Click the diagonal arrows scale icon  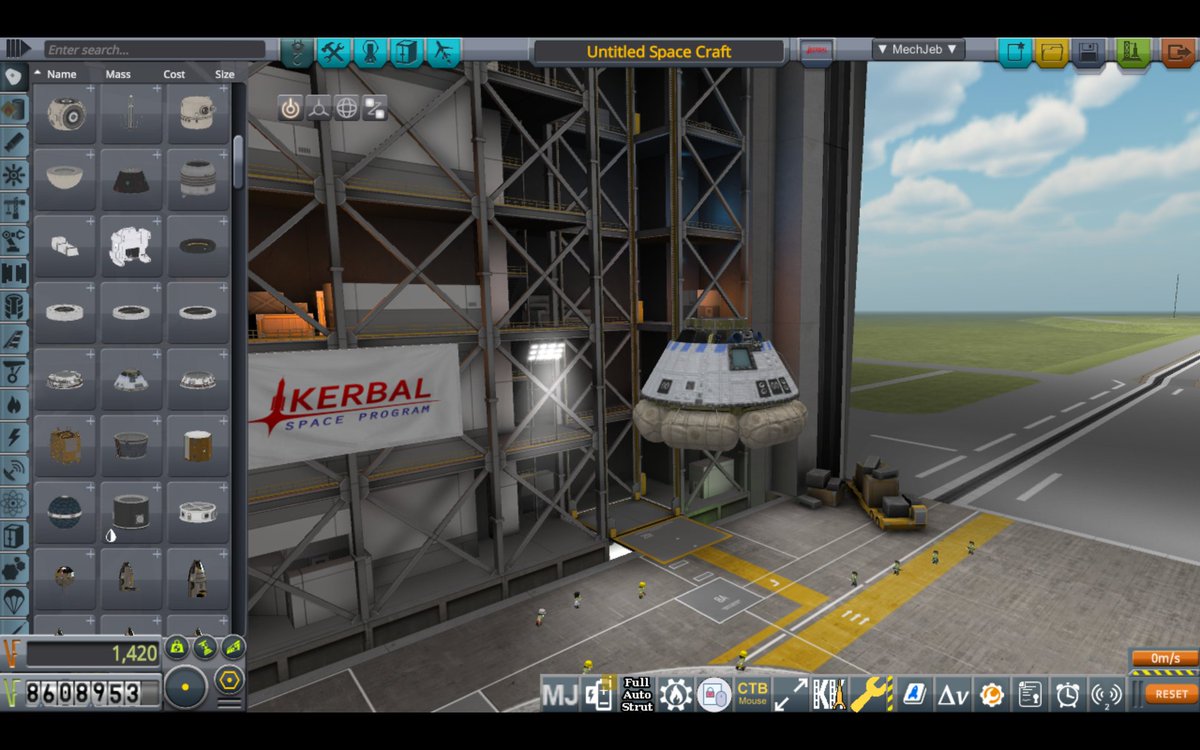(791, 693)
